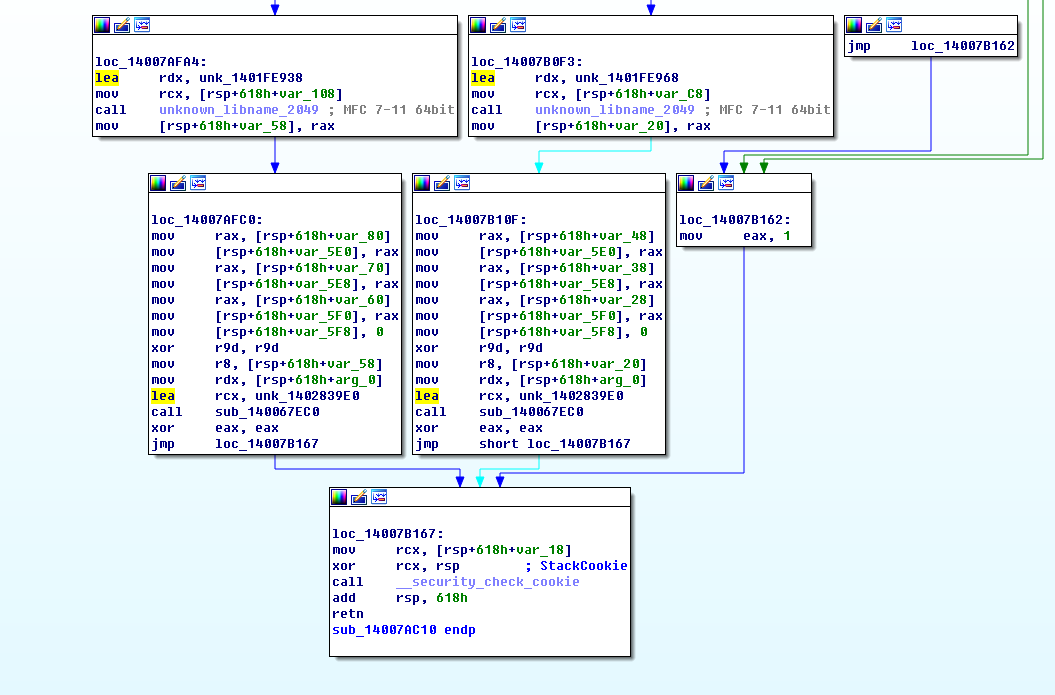This screenshot has height=695, width=1055.
Task: Click sub_14007AC10 endp line
Action: pos(404,630)
